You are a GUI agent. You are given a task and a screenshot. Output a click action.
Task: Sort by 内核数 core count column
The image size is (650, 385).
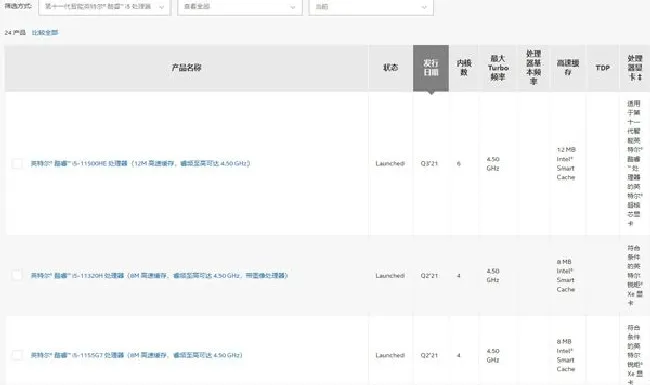[464, 68]
